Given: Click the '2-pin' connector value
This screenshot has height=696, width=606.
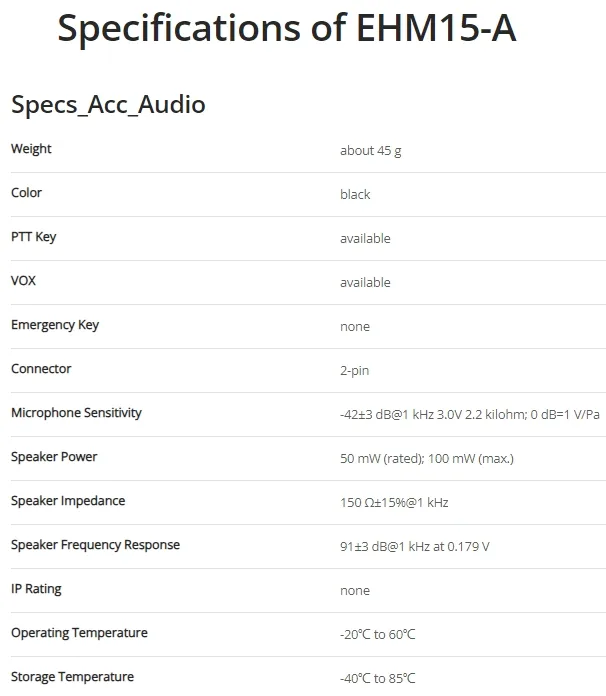Looking at the screenshot, I should point(355,371).
